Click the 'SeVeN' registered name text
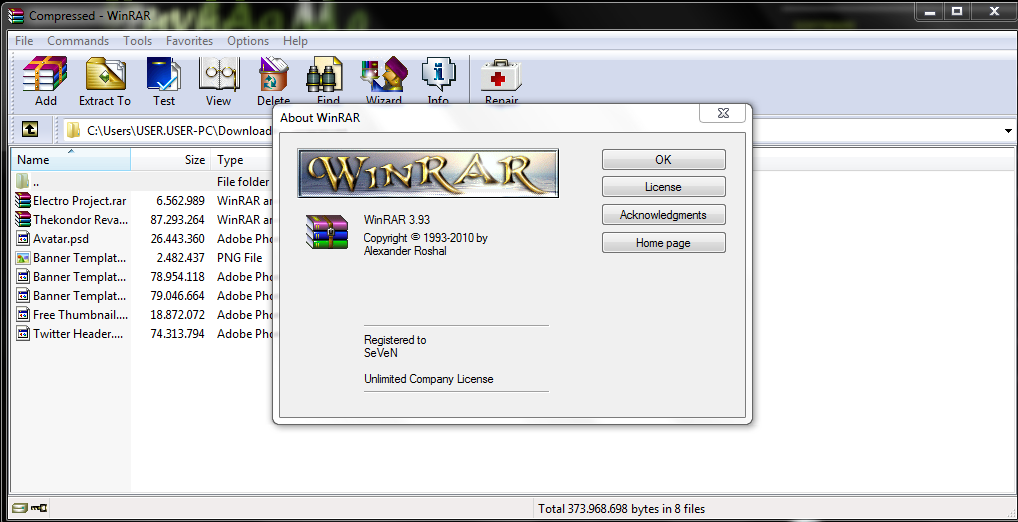Screen dimensions: 1018x522 (380, 354)
